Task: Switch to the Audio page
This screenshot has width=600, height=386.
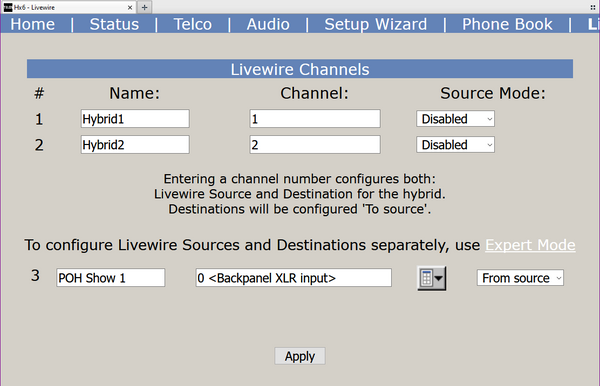Action: [268, 24]
